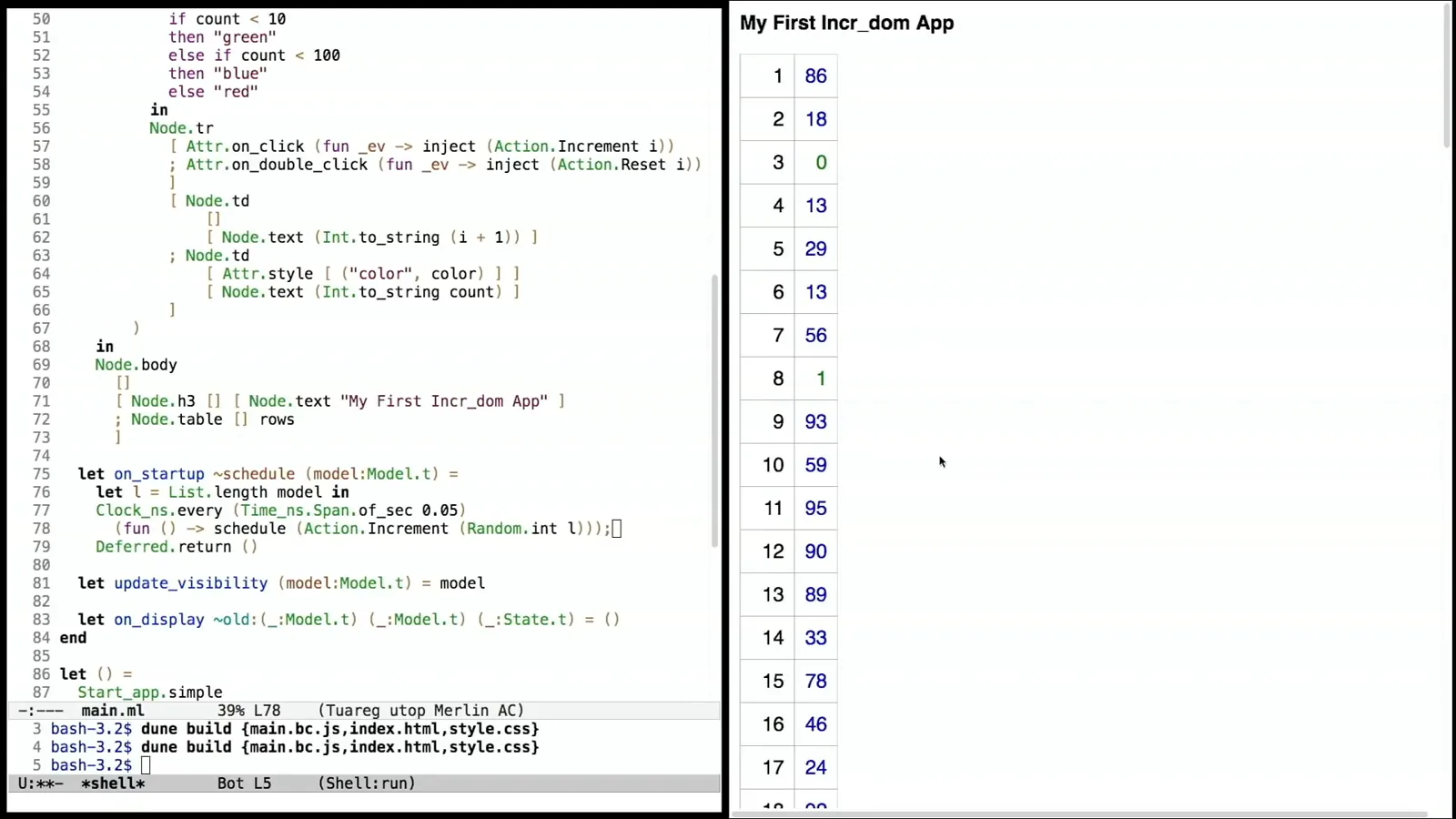1456x819 pixels.
Task: Click count 90 in row 12
Action: pyautogui.click(x=815, y=551)
